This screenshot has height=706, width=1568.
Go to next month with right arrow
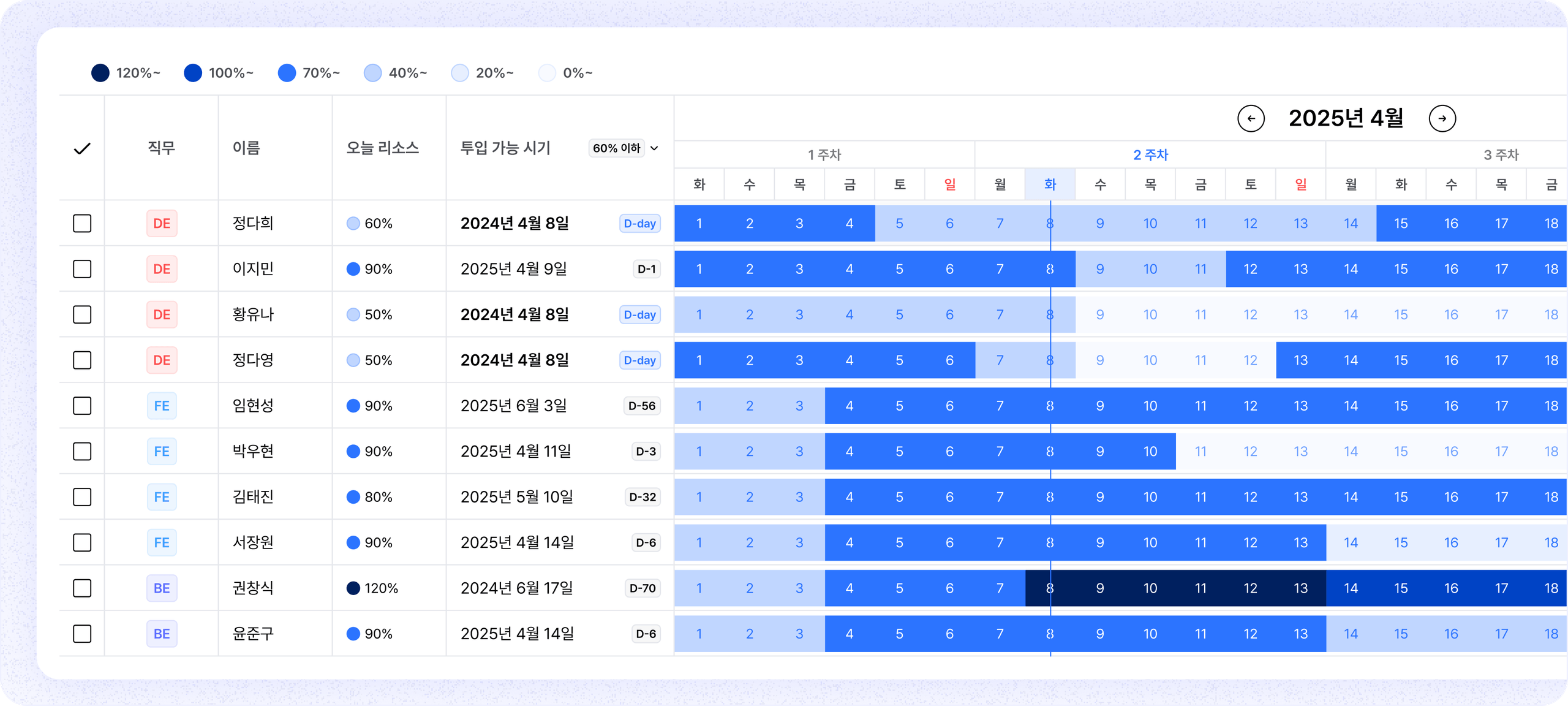pos(1442,118)
